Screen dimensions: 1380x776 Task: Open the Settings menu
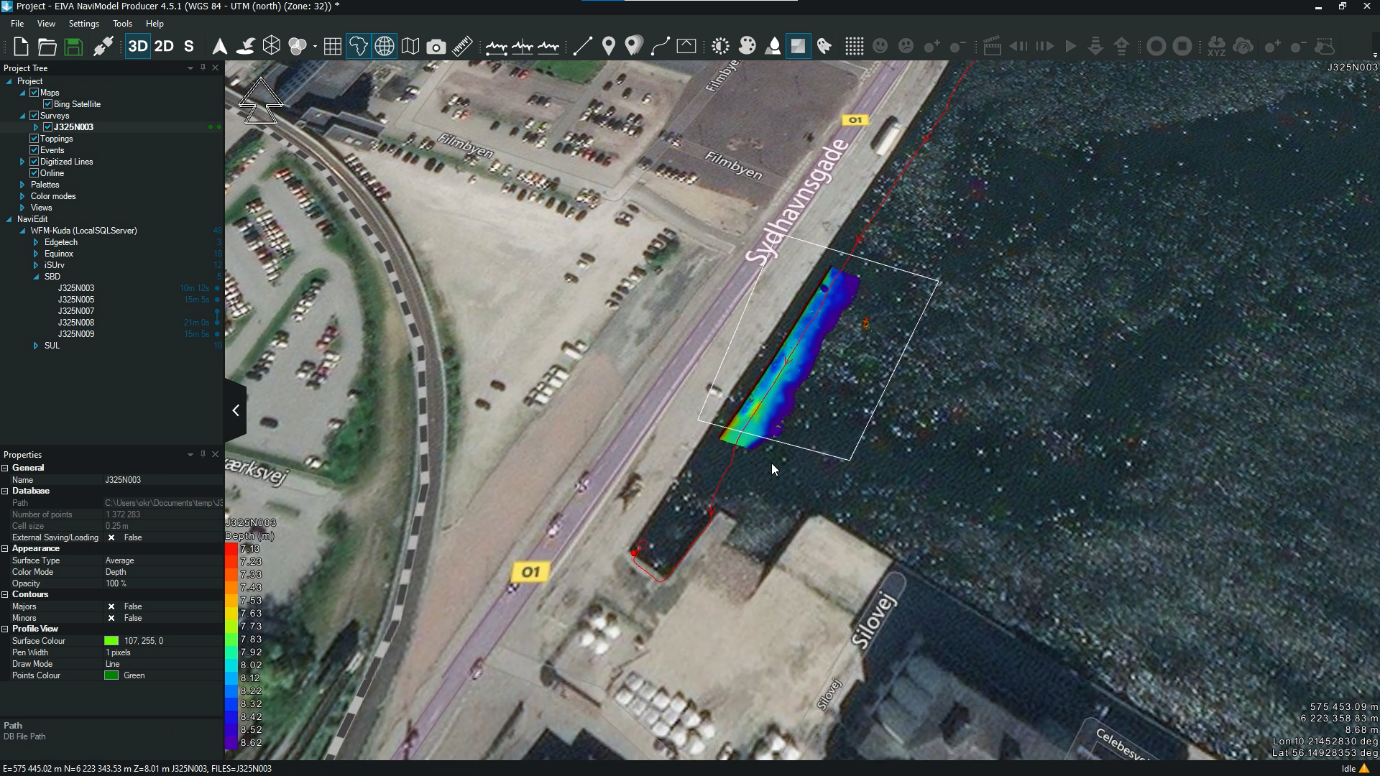[84, 23]
